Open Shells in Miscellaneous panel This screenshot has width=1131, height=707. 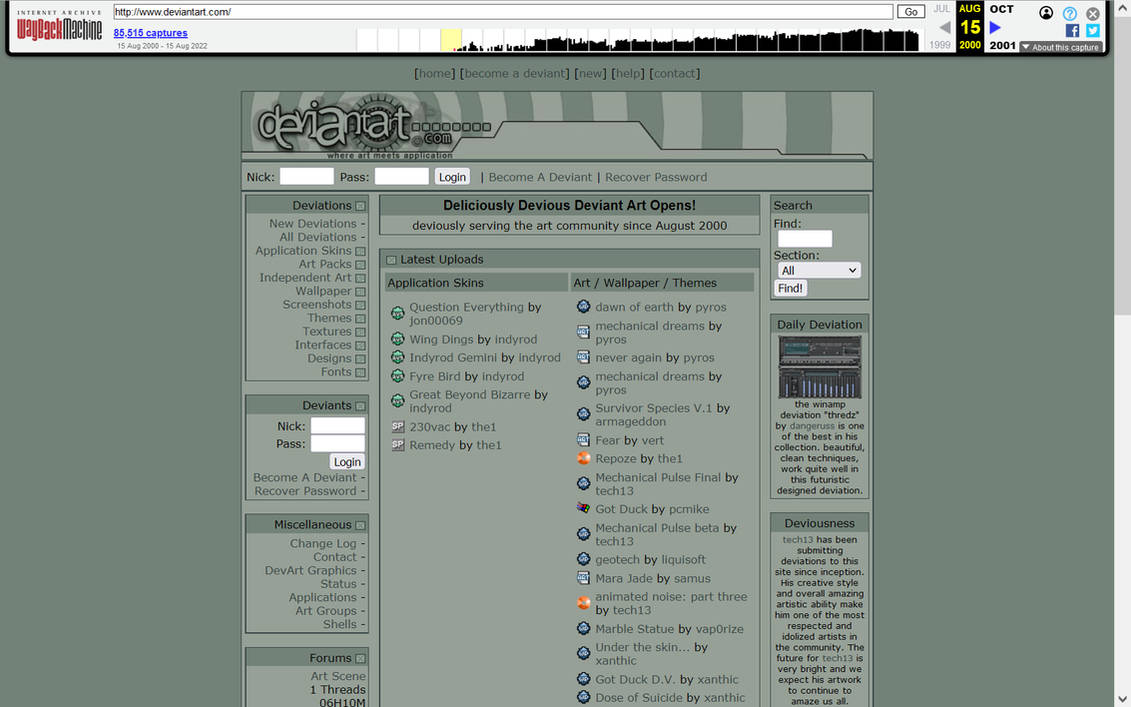340,624
